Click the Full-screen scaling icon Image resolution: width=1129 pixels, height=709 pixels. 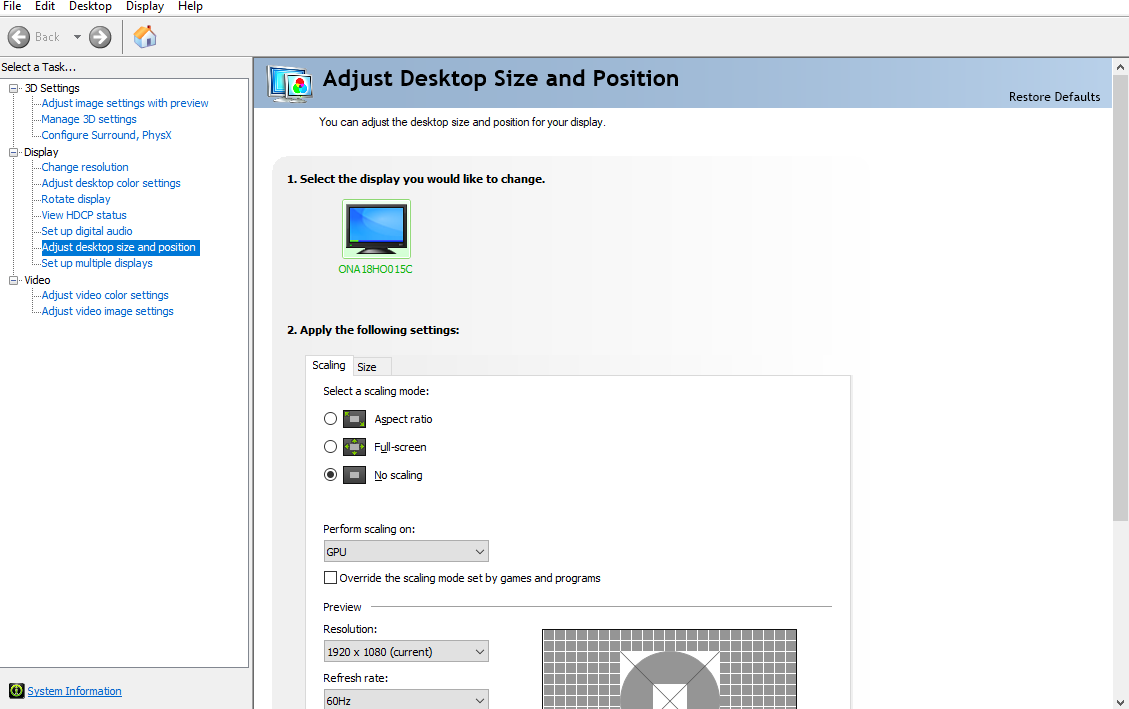(354, 447)
